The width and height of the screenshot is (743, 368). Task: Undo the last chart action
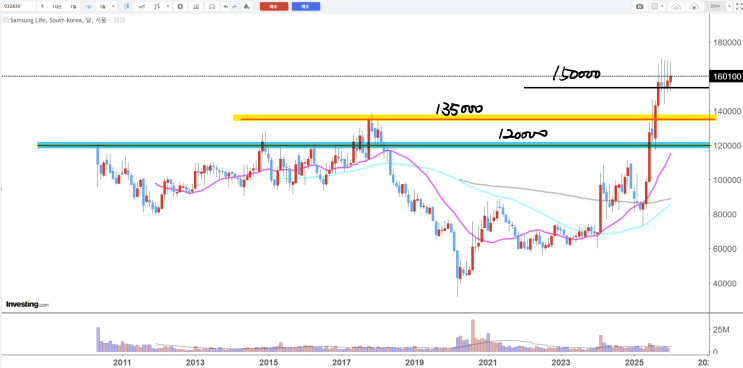pyautogui.click(x=226, y=6)
